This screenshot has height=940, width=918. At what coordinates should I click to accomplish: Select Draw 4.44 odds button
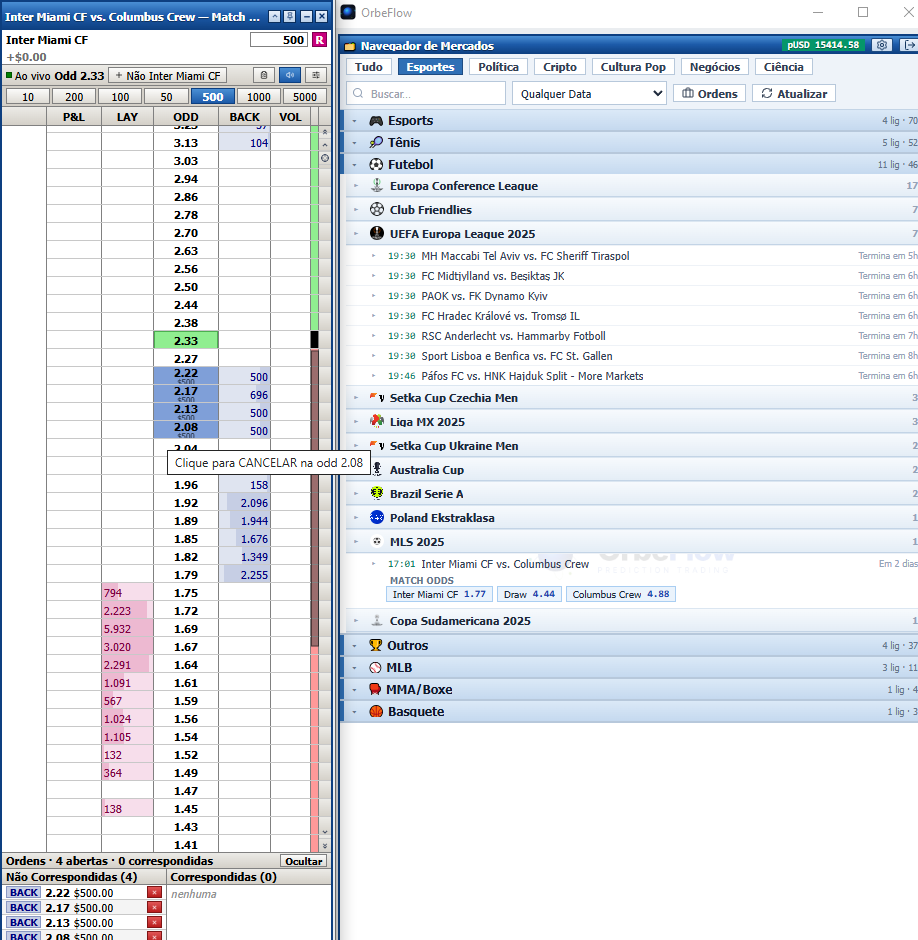529,594
